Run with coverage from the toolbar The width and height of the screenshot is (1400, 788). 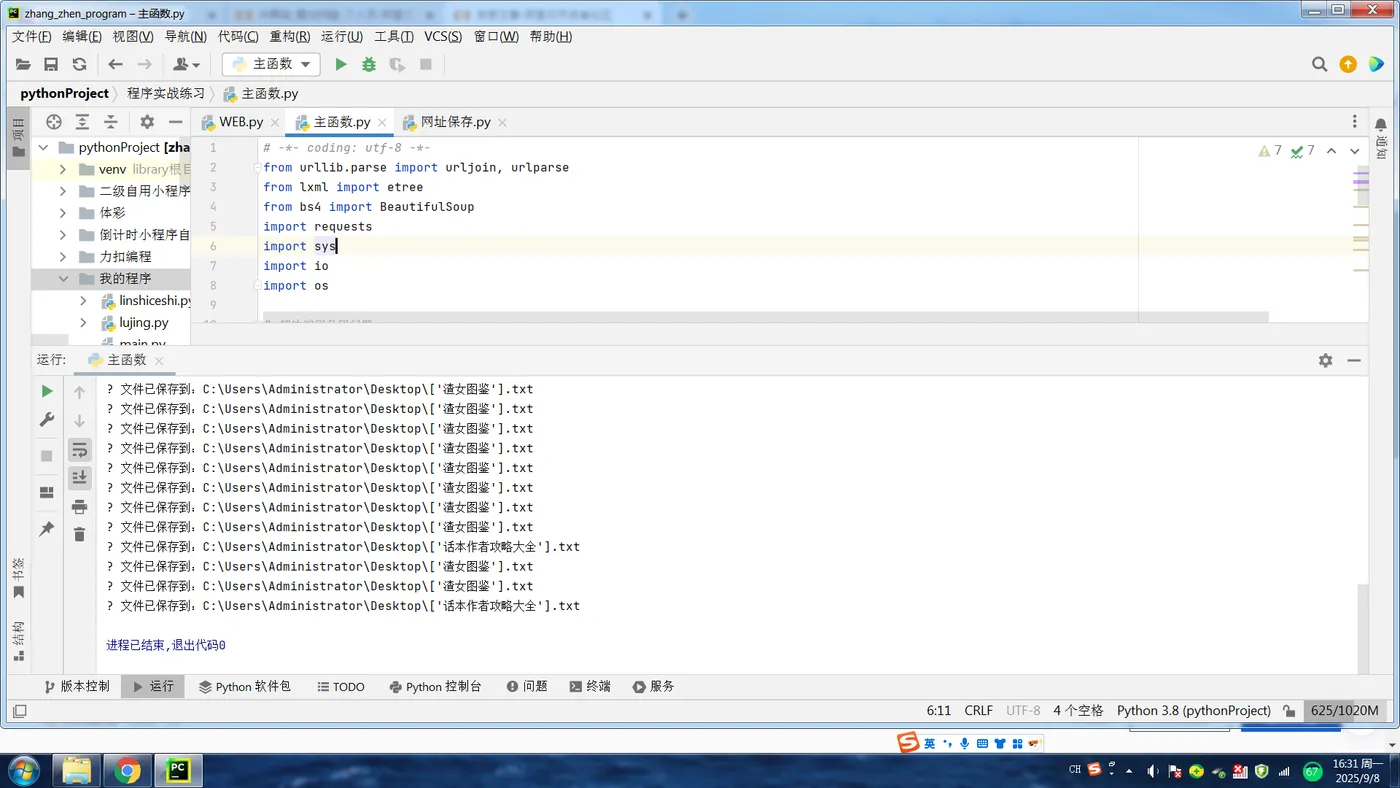(x=397, y=64)
